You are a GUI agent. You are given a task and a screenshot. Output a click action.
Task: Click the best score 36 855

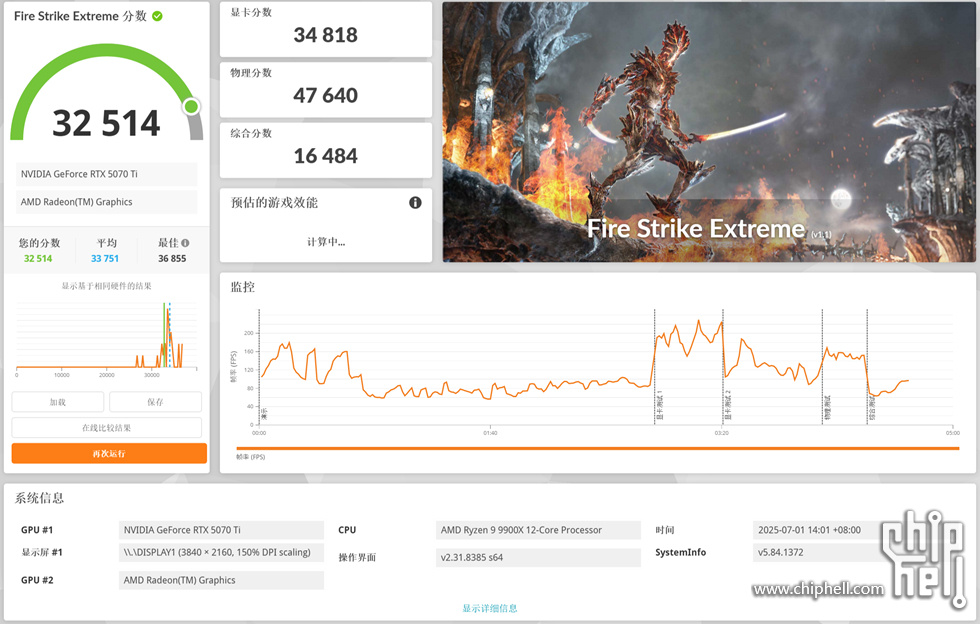172,258
